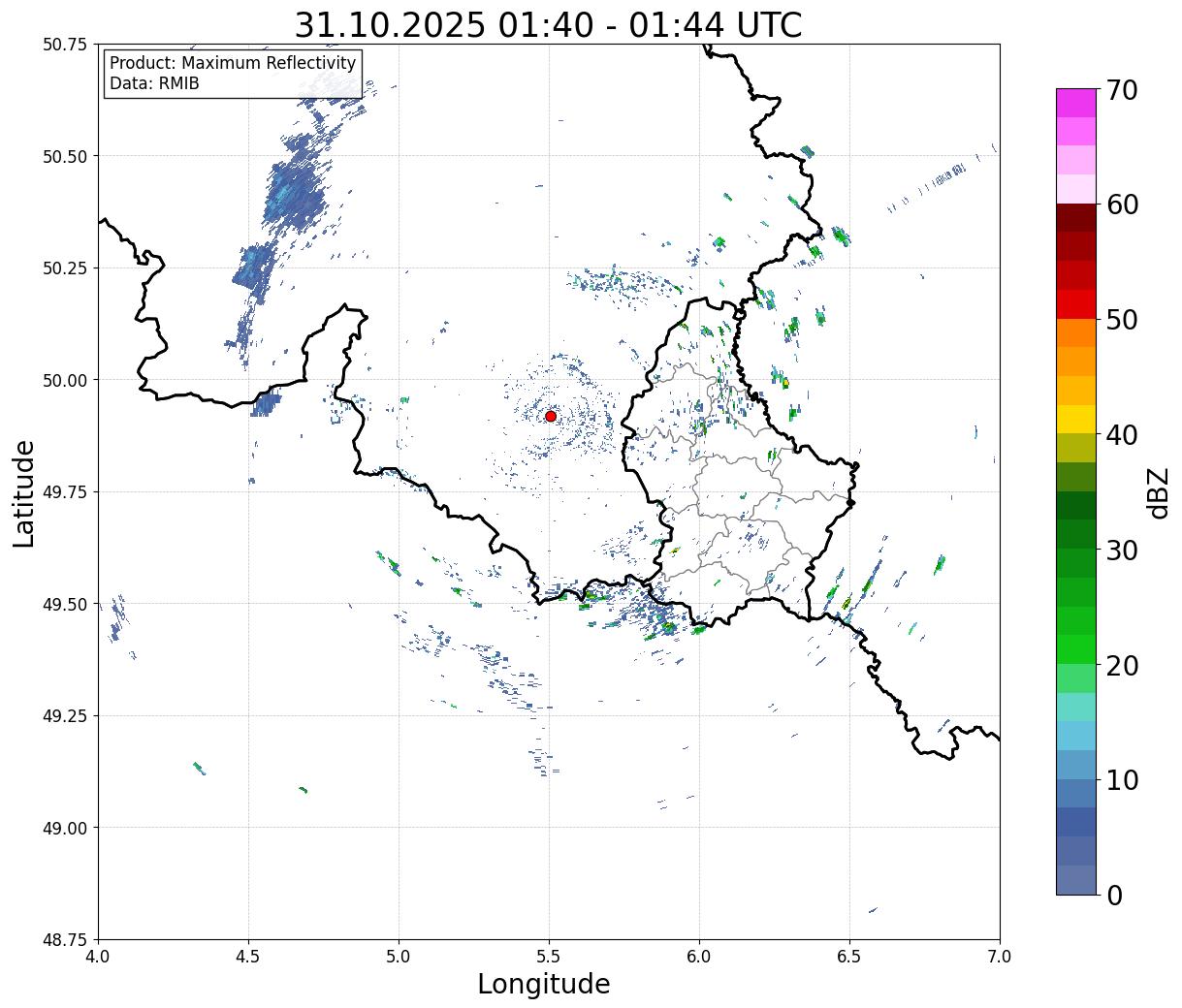
Task: Select the bright green colorbar swatch above 20
Action: click(x=1076, y=649)
